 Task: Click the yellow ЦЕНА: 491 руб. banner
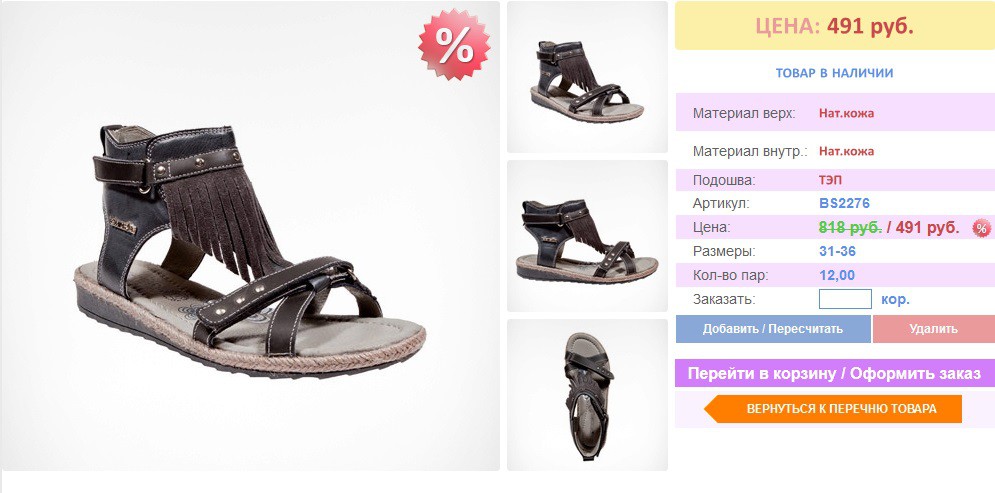(834, 25)
